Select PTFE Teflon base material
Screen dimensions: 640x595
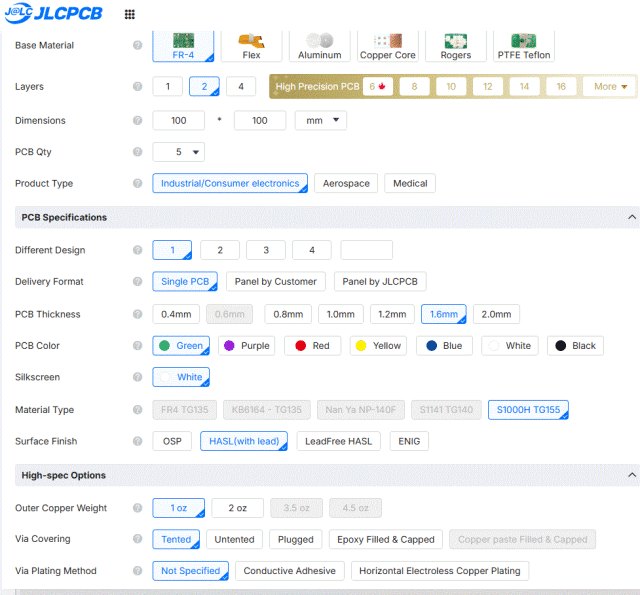pyautogui.click(x=524, y=46)
